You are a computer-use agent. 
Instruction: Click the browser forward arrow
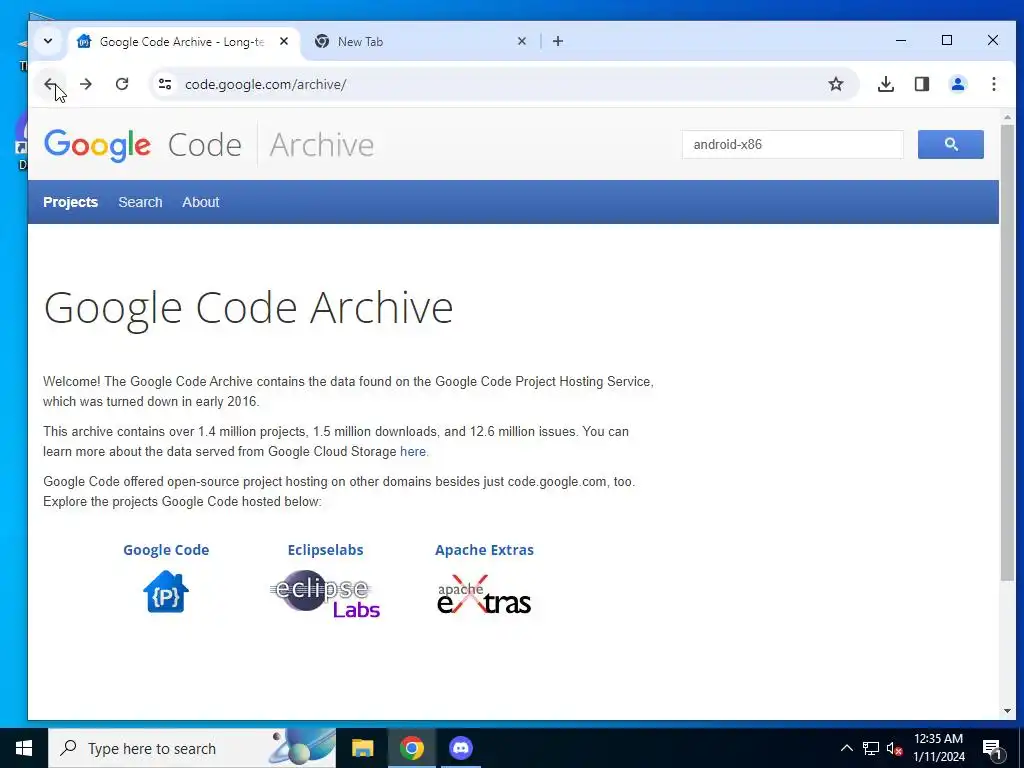[86, 84]
